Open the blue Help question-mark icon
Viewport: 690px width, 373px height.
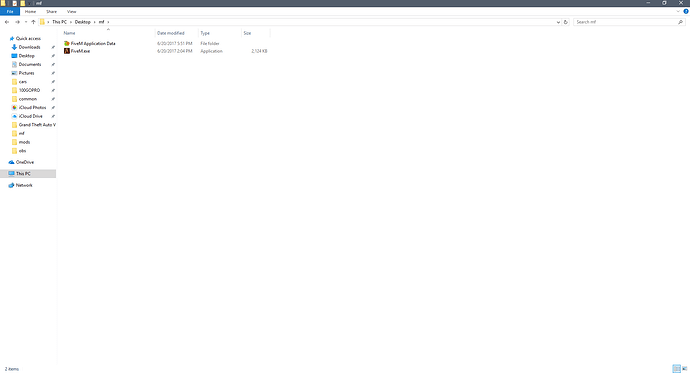(x=686, y=11)
